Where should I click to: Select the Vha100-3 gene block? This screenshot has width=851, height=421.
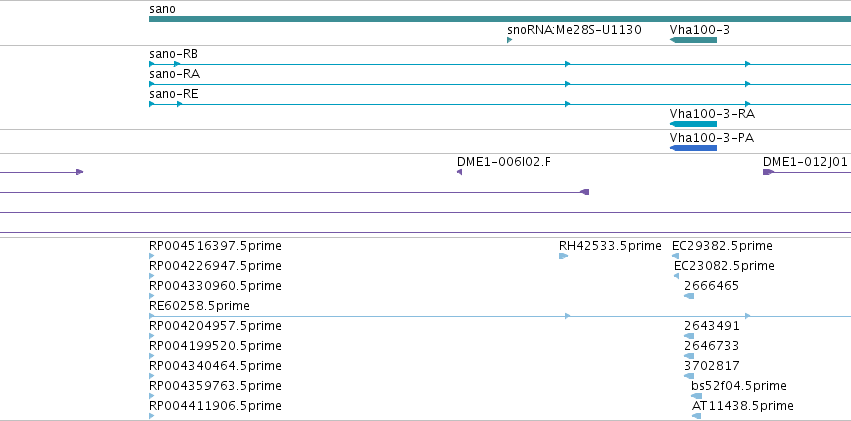click(694, 40)
